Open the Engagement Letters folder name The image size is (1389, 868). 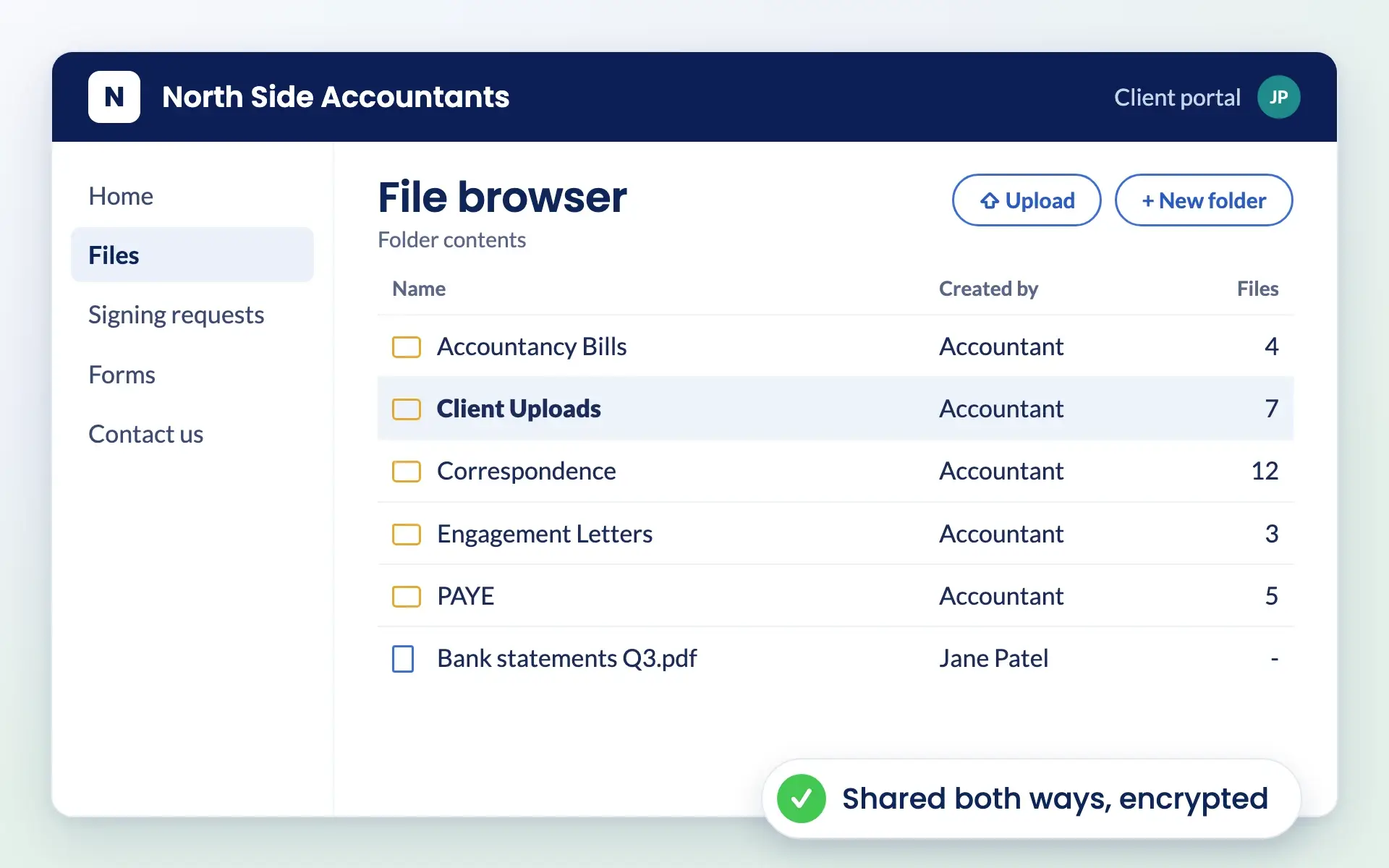pyautogui.click(x=545, y=535)
